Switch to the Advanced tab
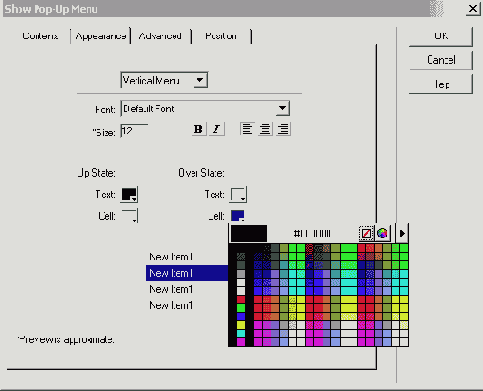Viewport: 483px width, 391px height. [x=160, y=36]
